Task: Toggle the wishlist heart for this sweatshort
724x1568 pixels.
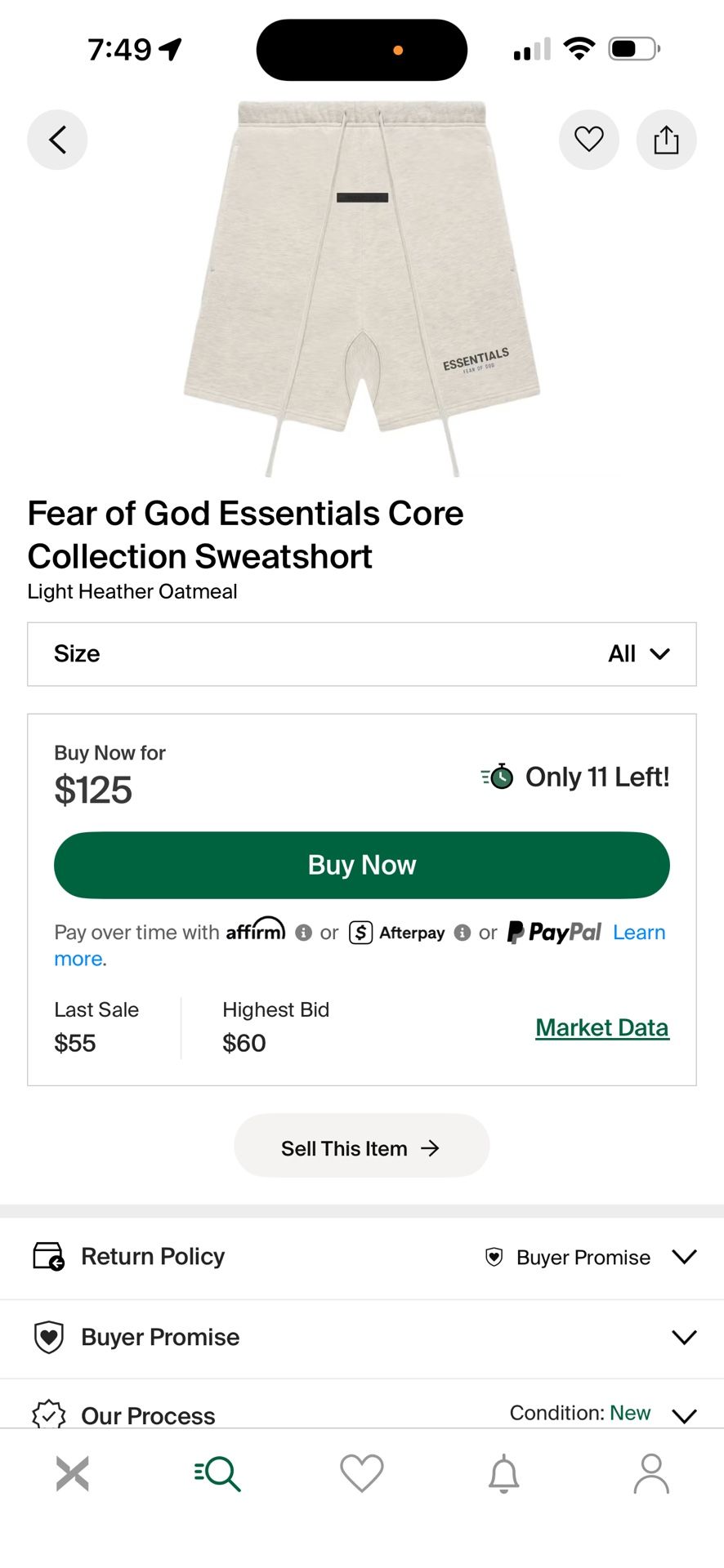Action: pyautogui.click(x=588, y=140)
